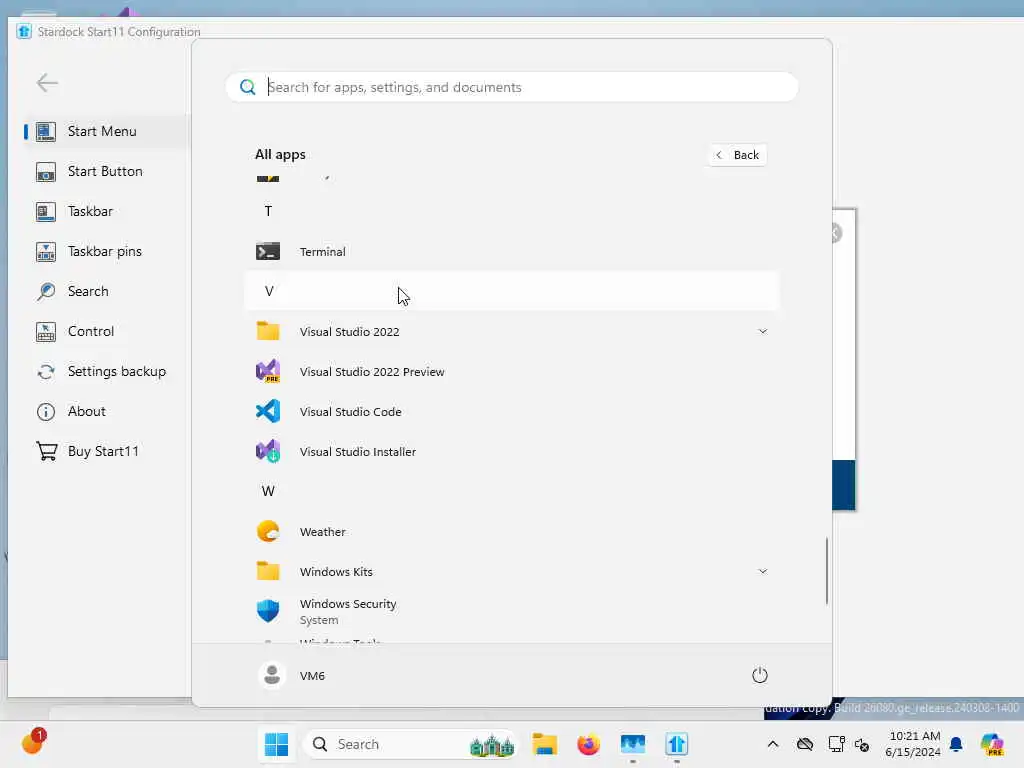Viewport: 1024px width, 768px height.
Task: Open the Weather app icon
Action: click(268, 532)
